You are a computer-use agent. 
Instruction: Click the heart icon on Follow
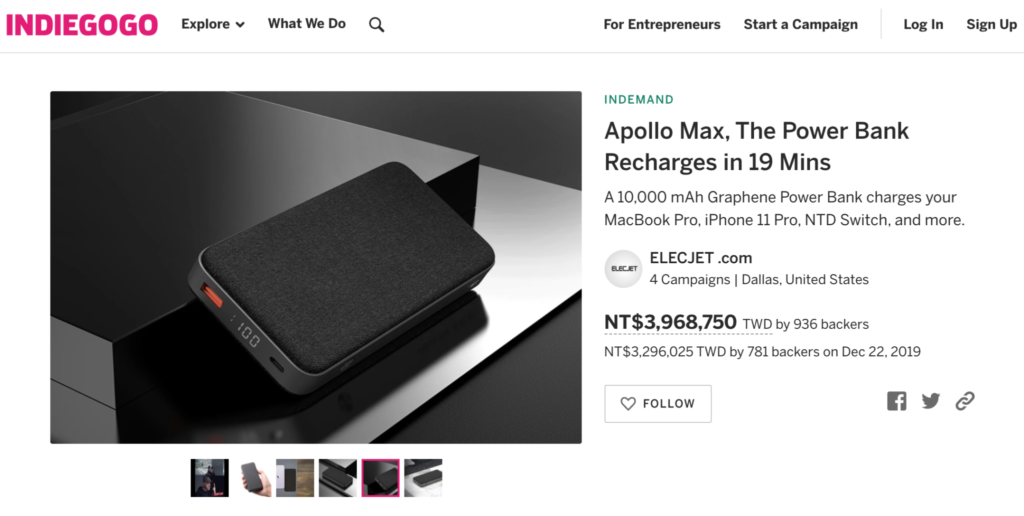point(628,404)
